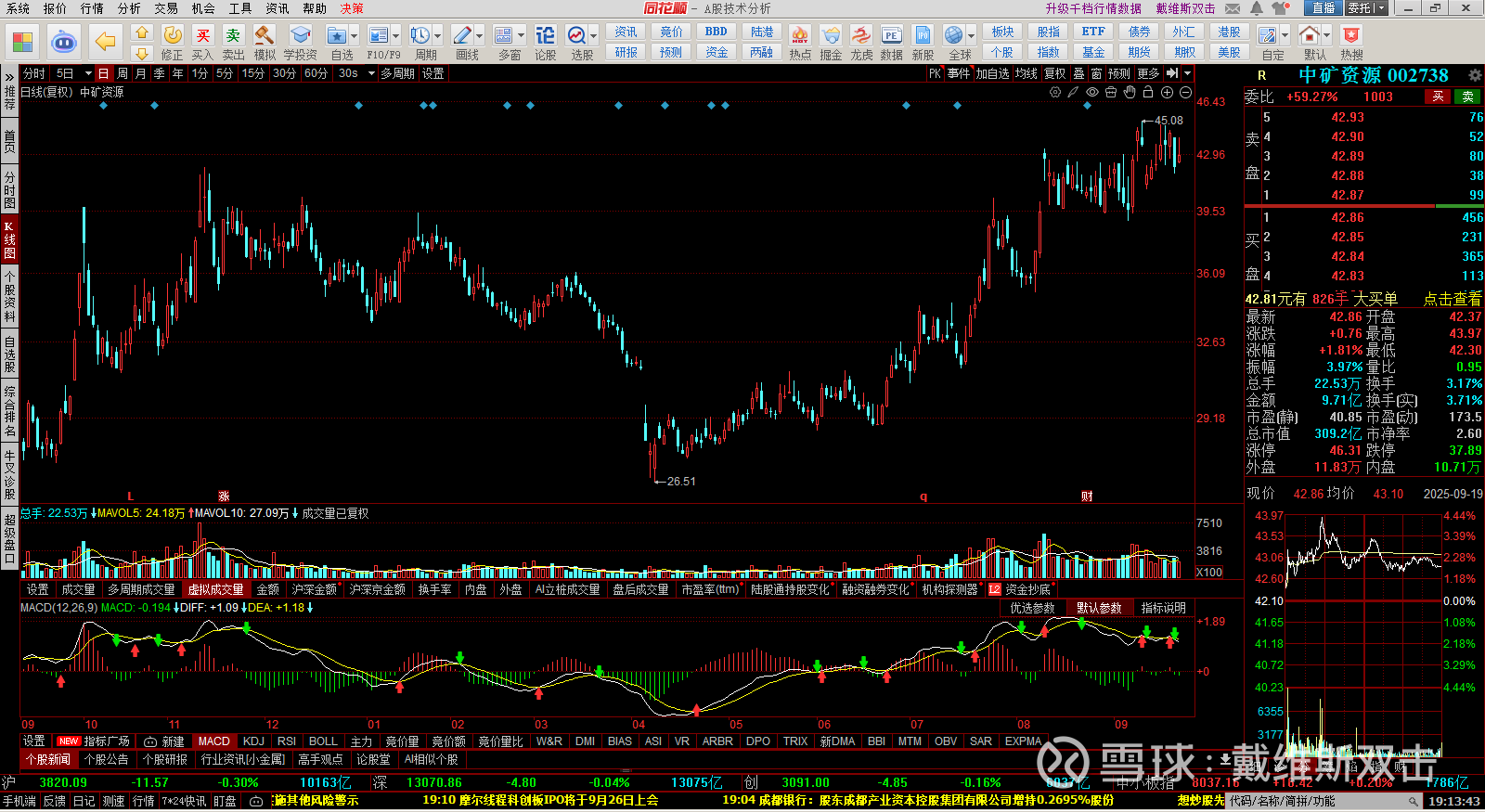Viewport: 1485px width, 812px height.
Task: Click the yellow back arrow icon
Action: tap(105, 42)
